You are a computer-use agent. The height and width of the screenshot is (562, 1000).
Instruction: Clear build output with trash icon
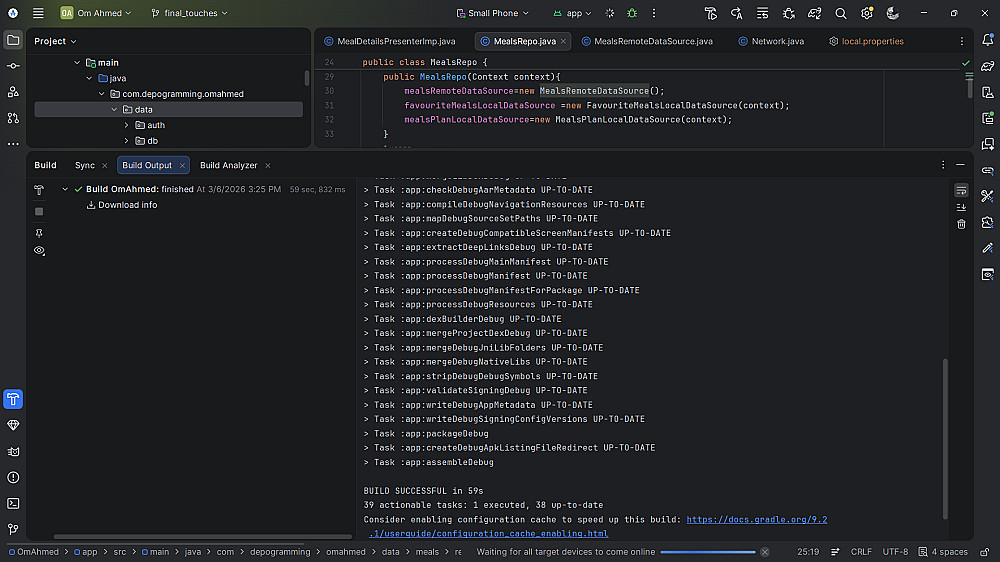(x=961, y=224)
